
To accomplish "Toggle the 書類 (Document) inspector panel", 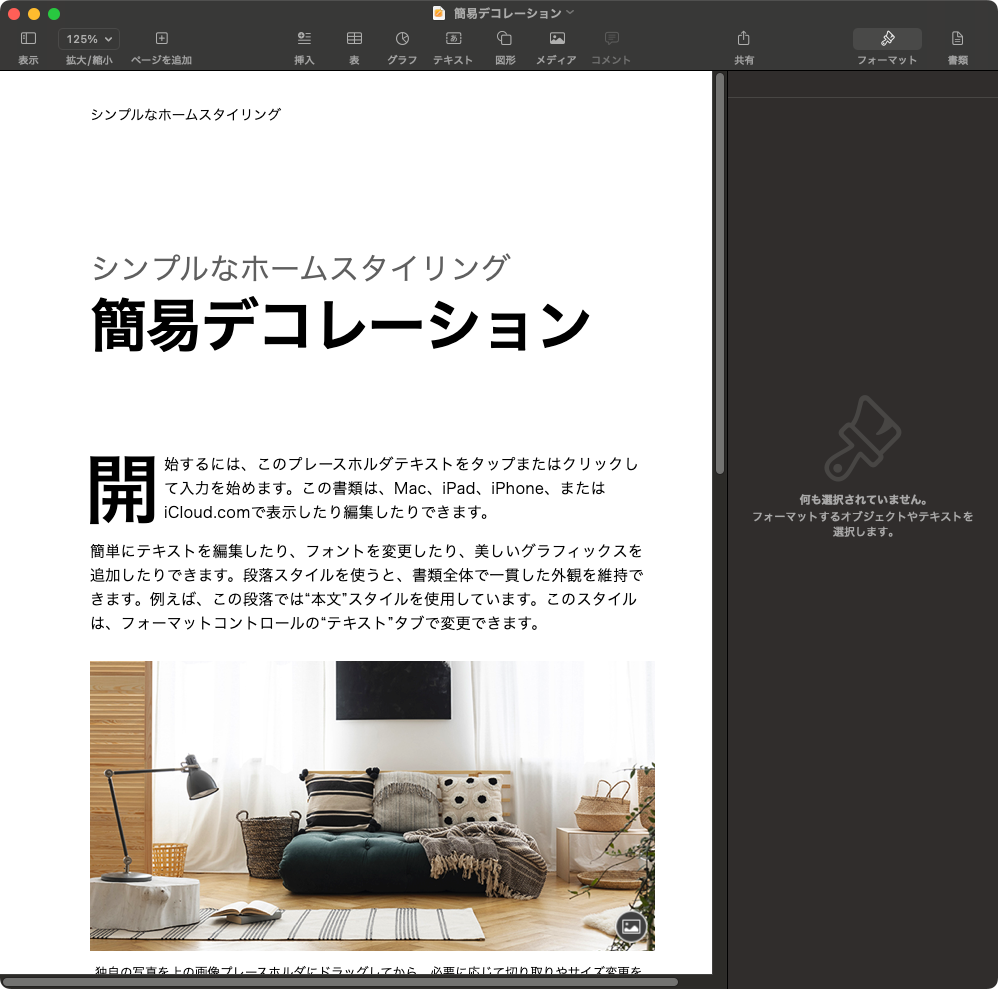I will point(957,39).
